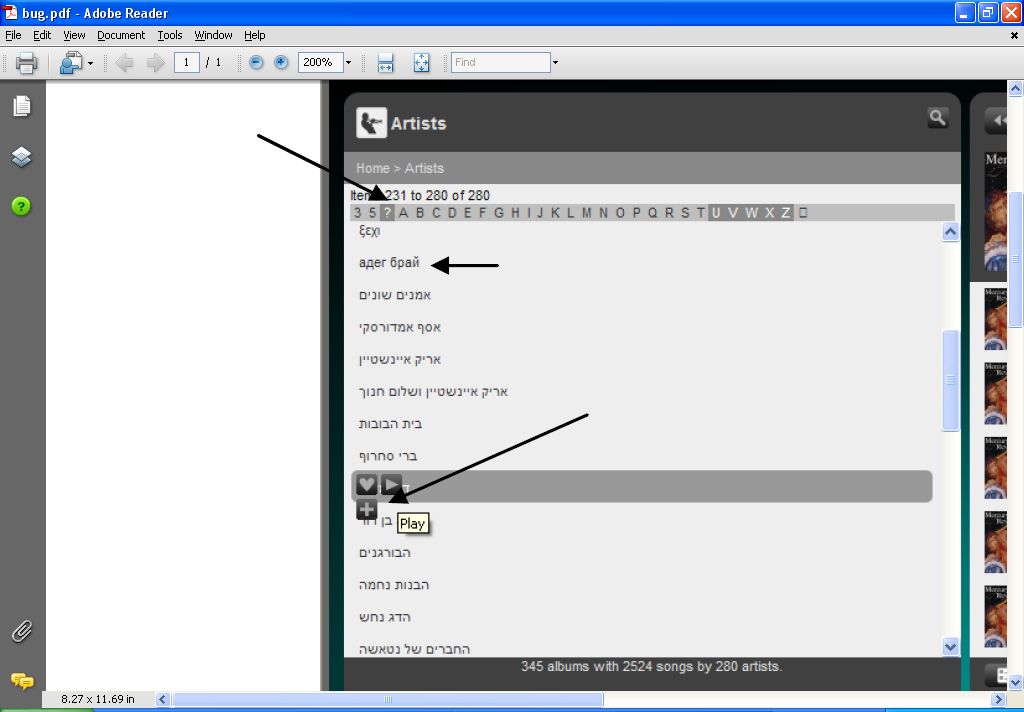1024x712 pixels.
Task: Click the Zoom Out minus button
Action: pyautogui.click(x=256, y=62)
